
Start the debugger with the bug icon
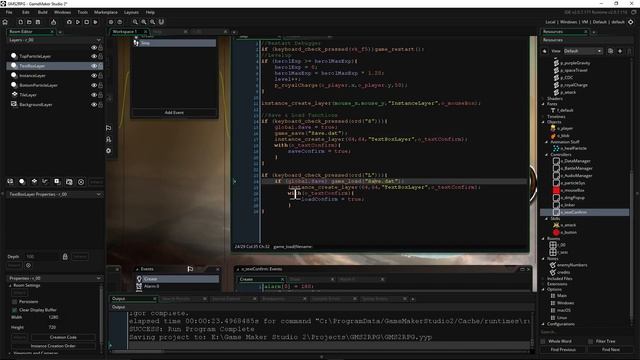69,22
